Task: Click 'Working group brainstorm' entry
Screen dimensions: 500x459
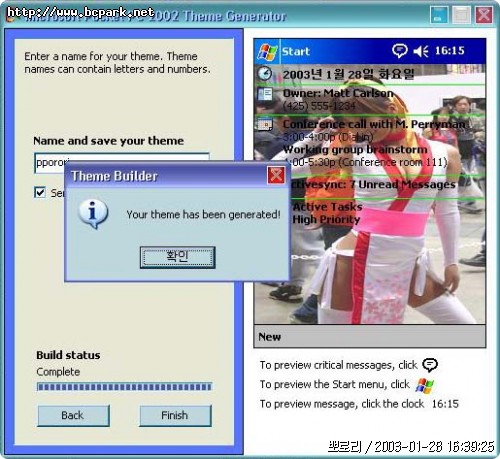Action: pyautogui.click(x=355, y=149)
